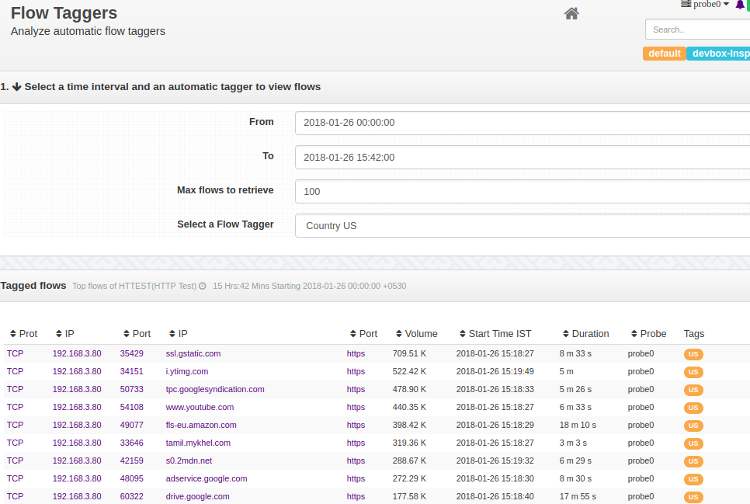The height and width of the screenshot is (504, 750).
Task: Edit the Max flows to retrieve field
Action: 522,192
